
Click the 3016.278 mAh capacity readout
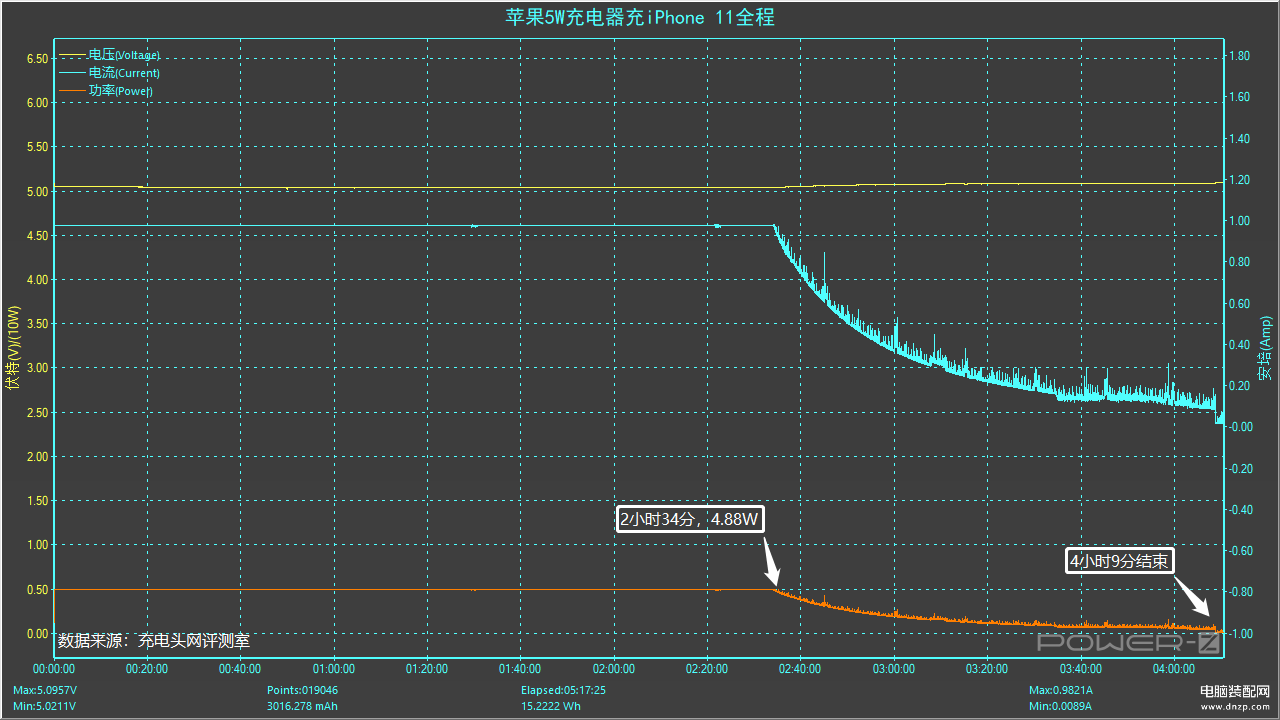point(302,707)
